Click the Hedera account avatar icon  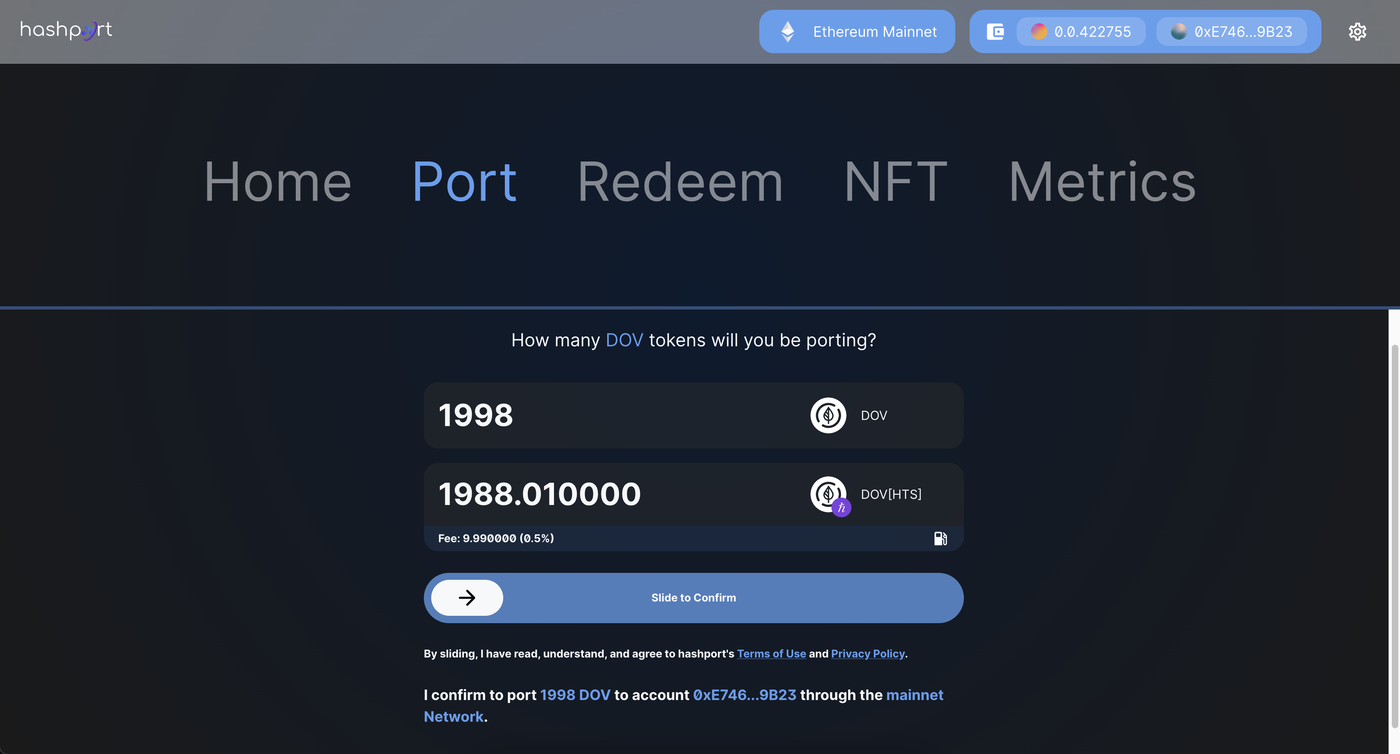(x=1039, y=32)
